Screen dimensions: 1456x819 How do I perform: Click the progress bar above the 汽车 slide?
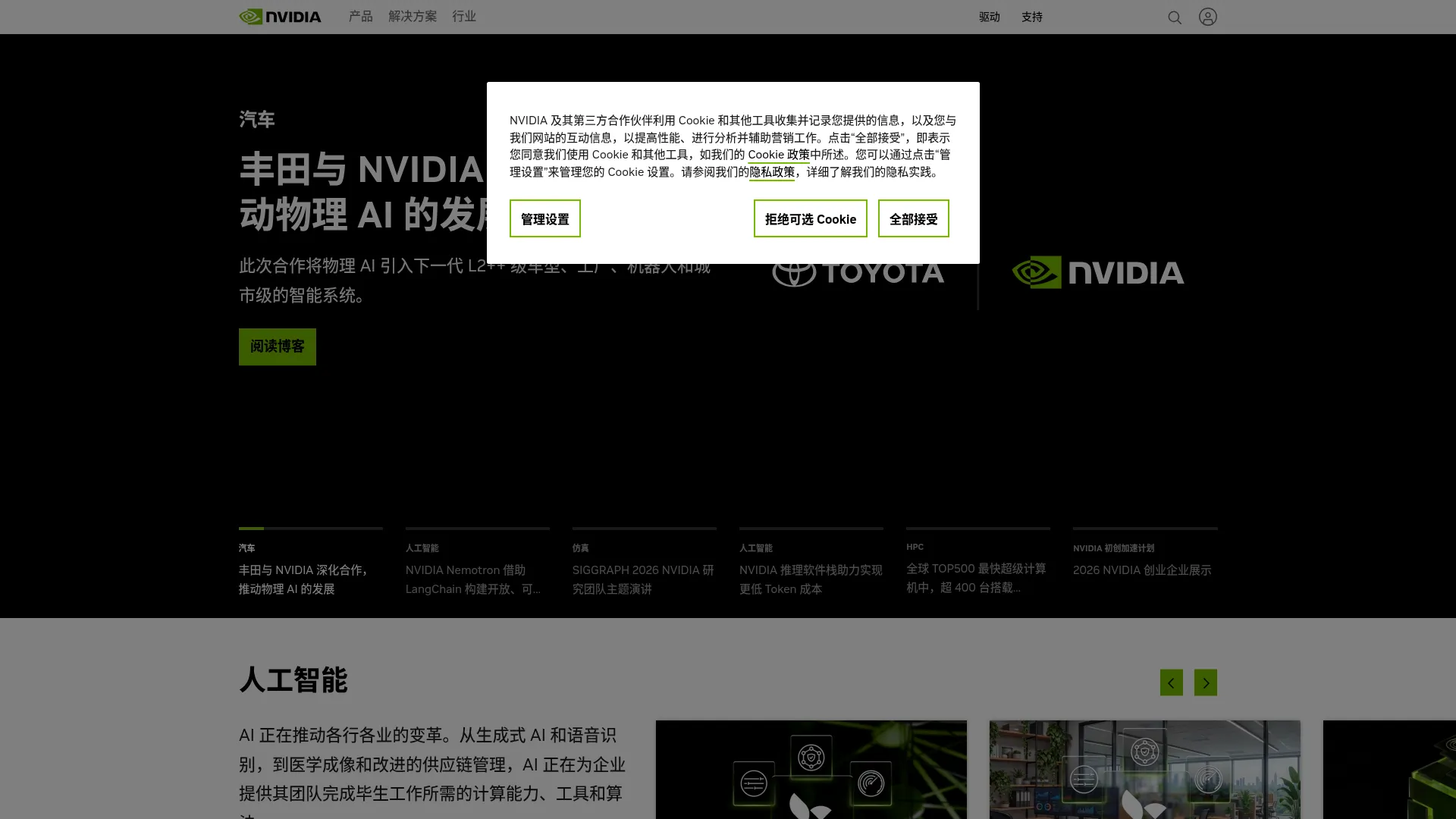[x=311, y=529]
